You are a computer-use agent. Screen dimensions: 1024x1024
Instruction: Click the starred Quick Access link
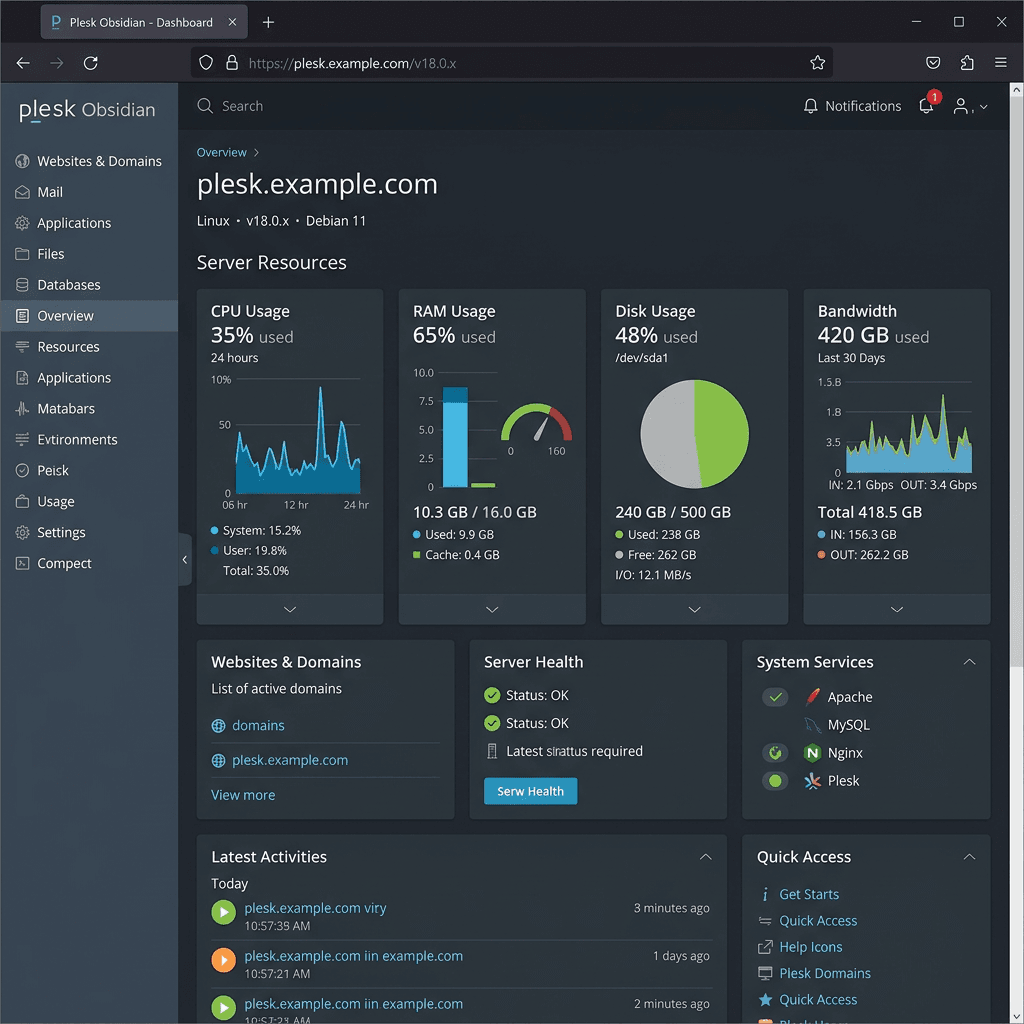(818, 1000)
